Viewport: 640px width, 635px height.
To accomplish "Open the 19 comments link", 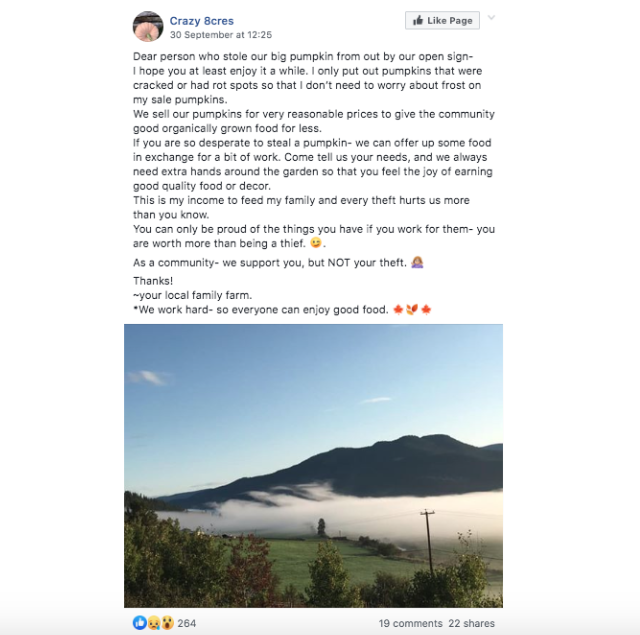I will (x=410, y=623).
